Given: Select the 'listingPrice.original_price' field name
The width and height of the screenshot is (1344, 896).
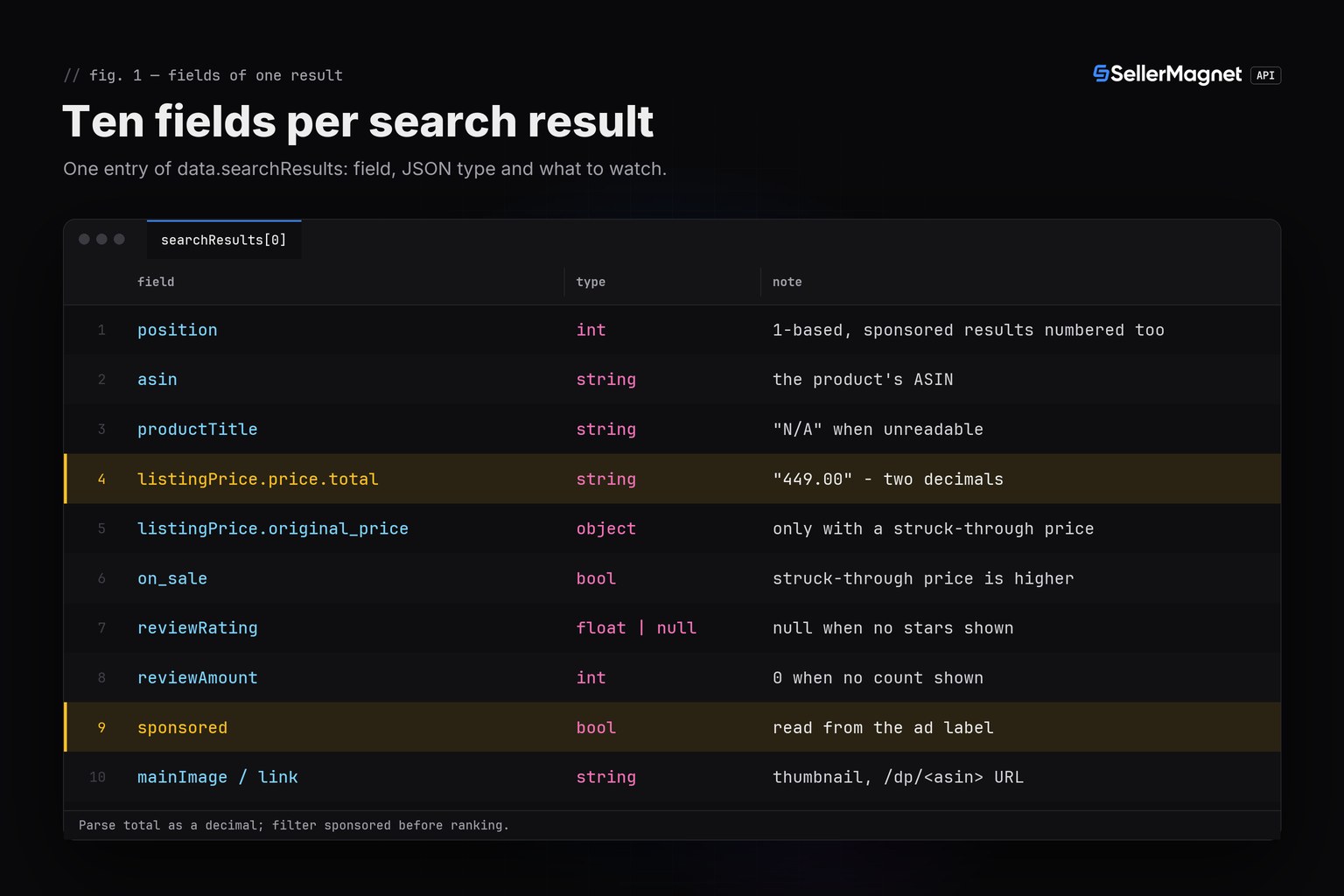Looking at the screenshot, I should (x=273, y=528).
